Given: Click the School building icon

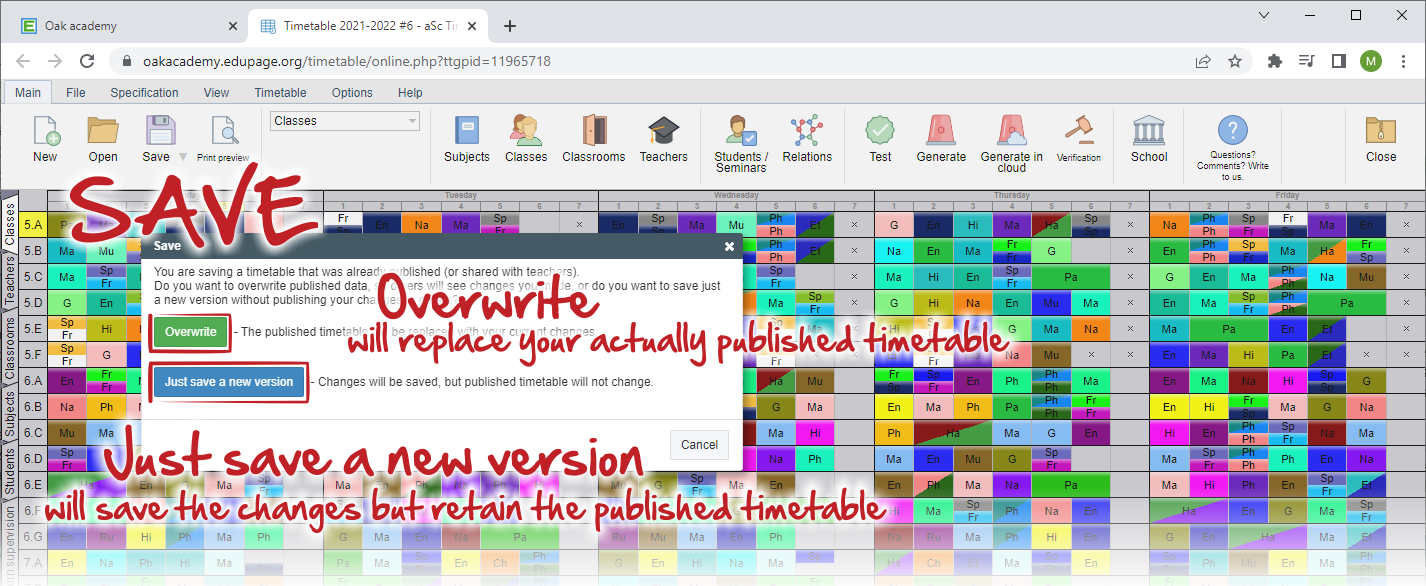Looking at the screenshot, I should click(x=1148, y=132).
